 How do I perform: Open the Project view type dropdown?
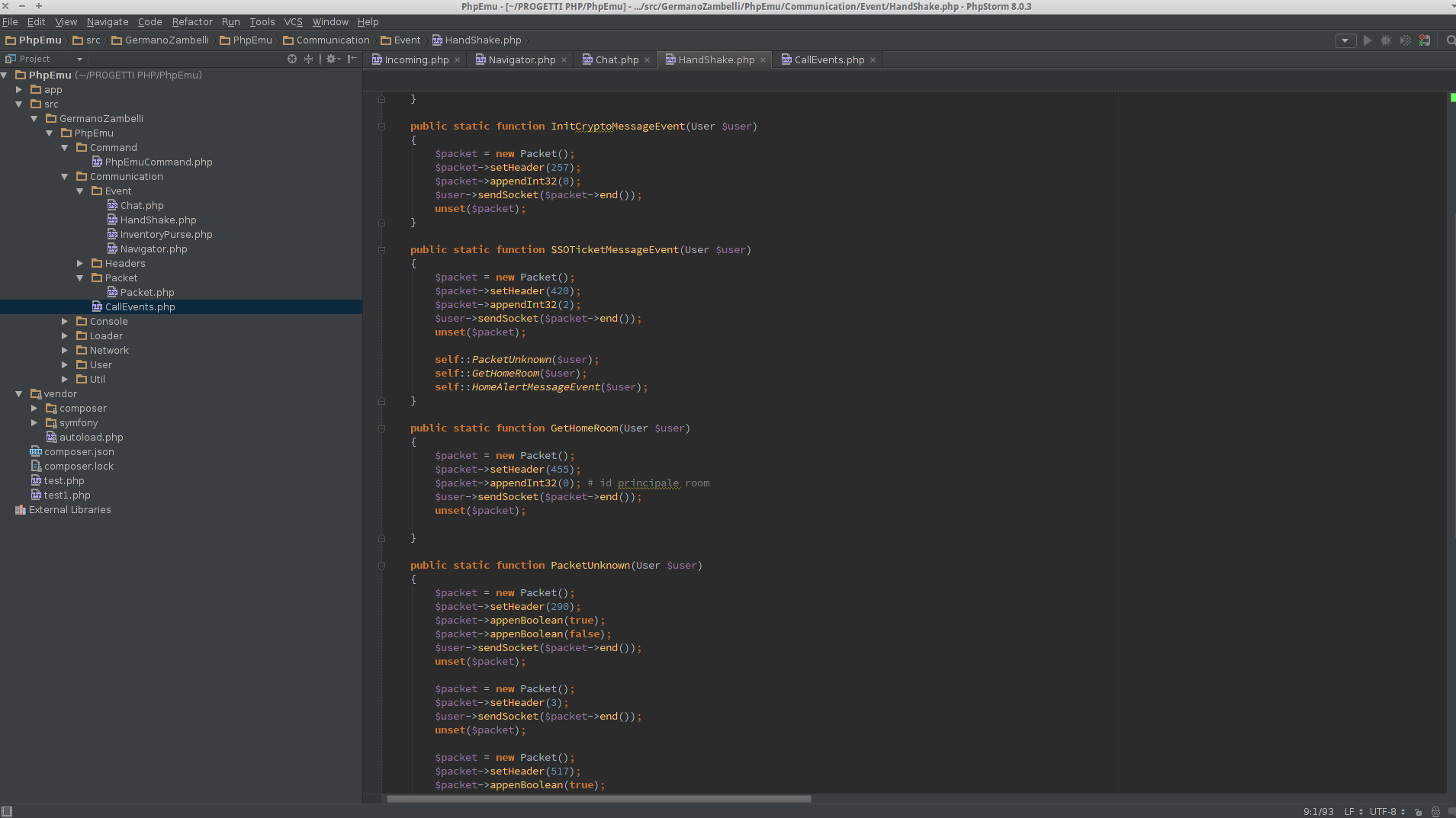79,59
